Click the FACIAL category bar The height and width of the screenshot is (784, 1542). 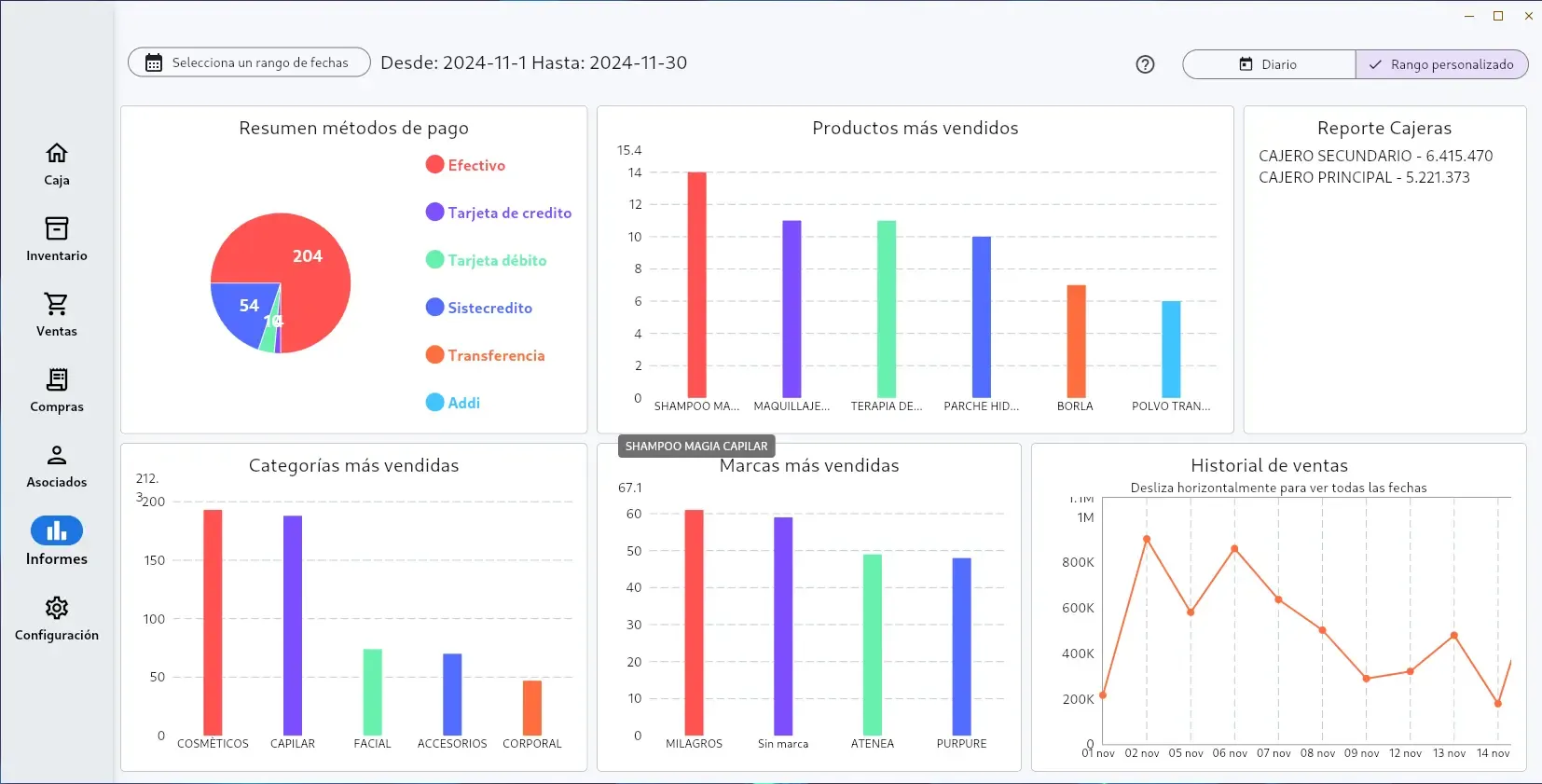pos(372,692)
